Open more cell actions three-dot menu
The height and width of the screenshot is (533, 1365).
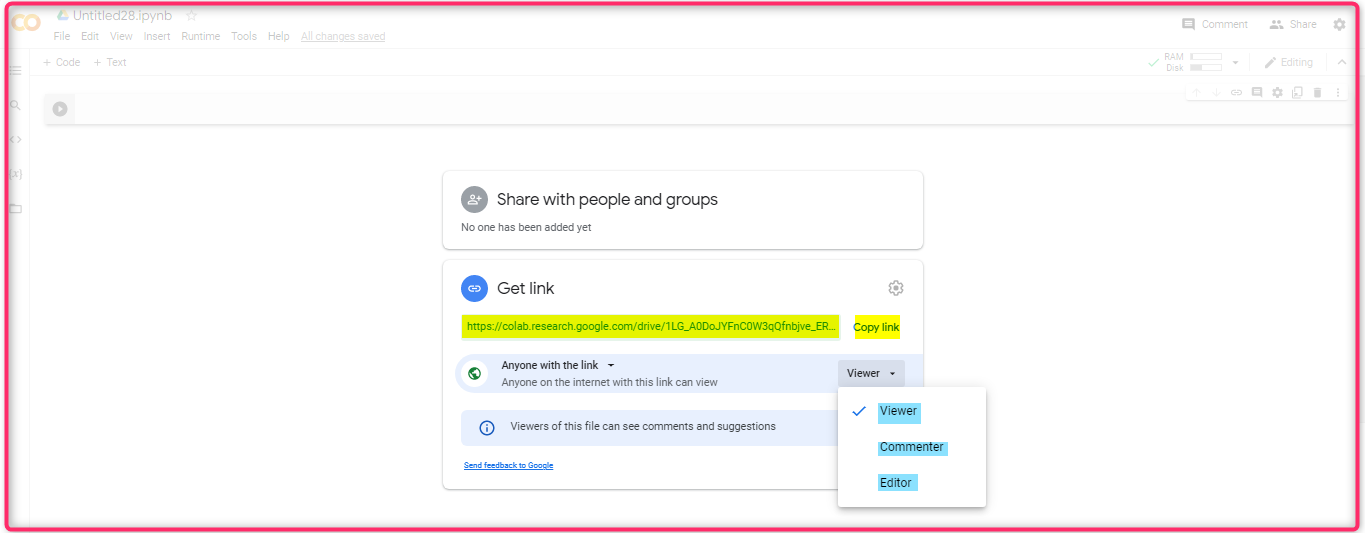1338,92
